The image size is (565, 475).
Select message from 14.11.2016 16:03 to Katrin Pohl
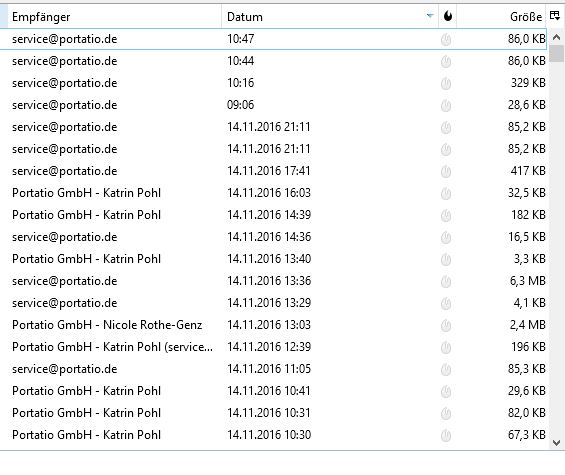273,193
